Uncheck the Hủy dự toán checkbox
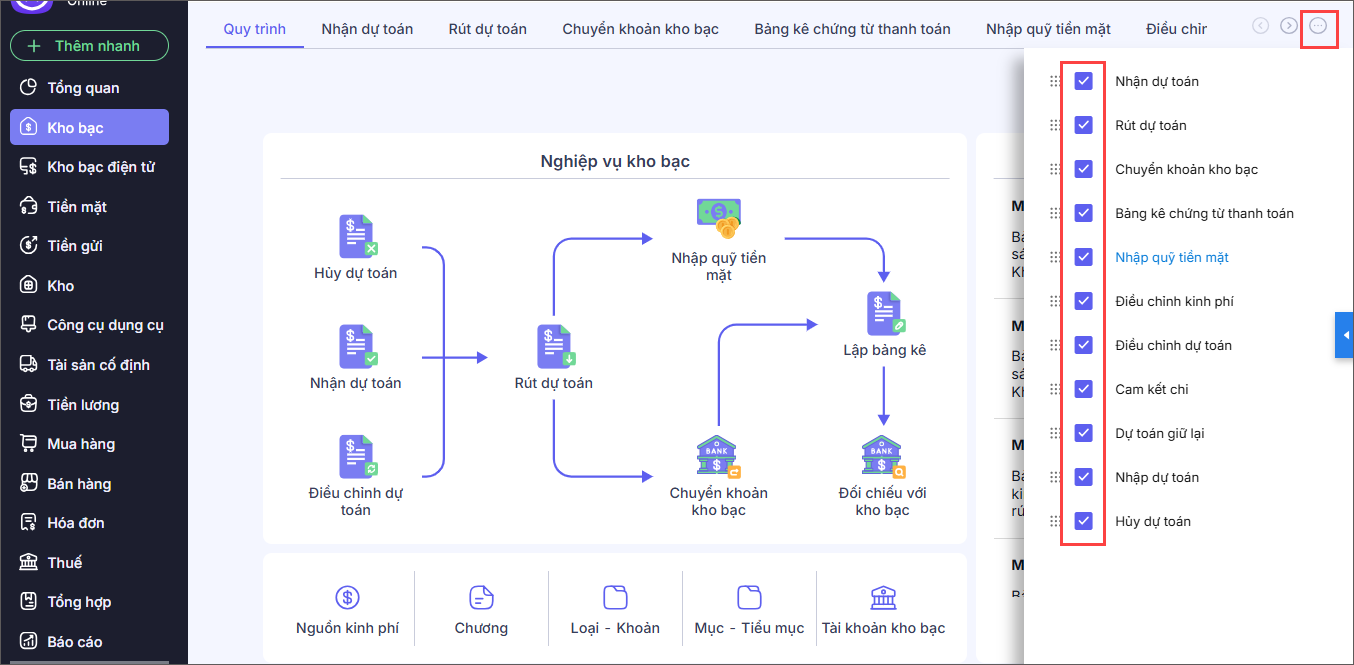 click(x=1083, y=521)
